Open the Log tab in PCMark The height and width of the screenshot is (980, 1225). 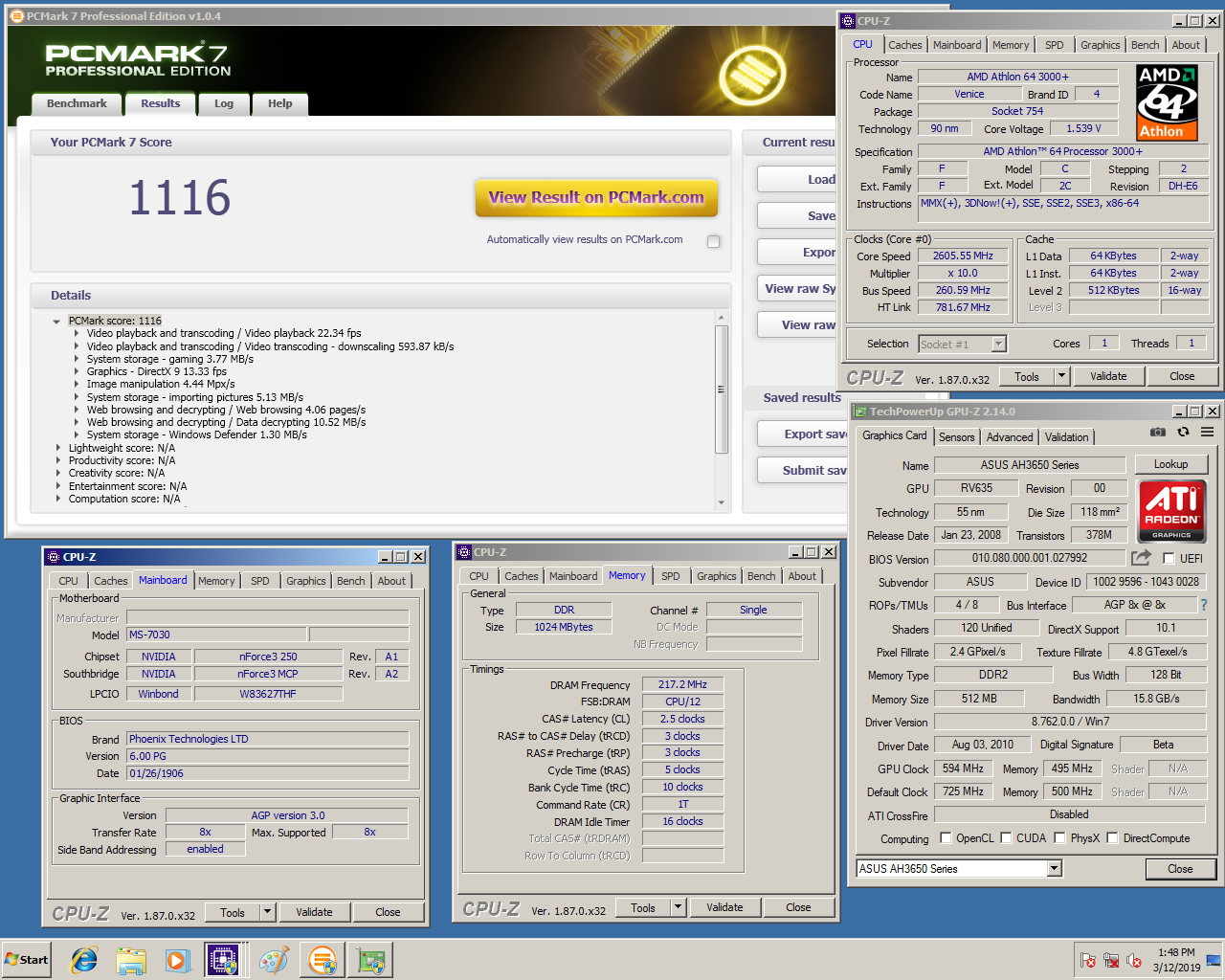(224, 104)
